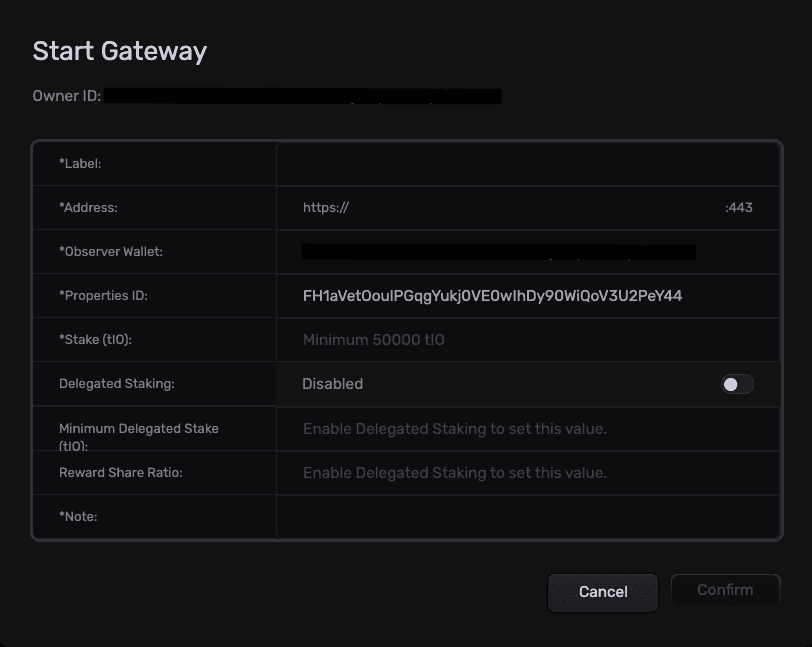
Task: Focus the Address input field
Action: 535,208
